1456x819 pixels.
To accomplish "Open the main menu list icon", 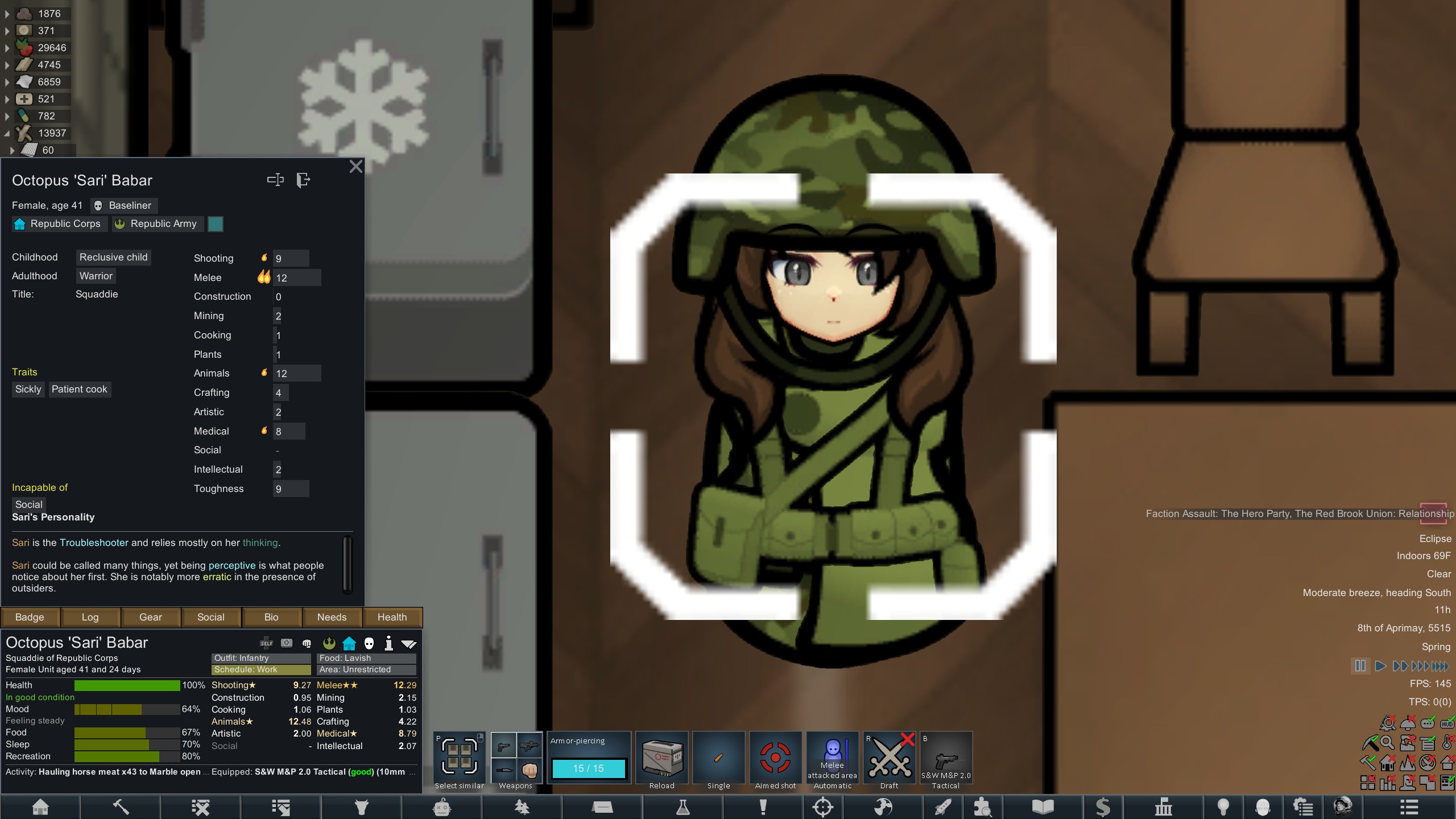I will pos(1409,806).
